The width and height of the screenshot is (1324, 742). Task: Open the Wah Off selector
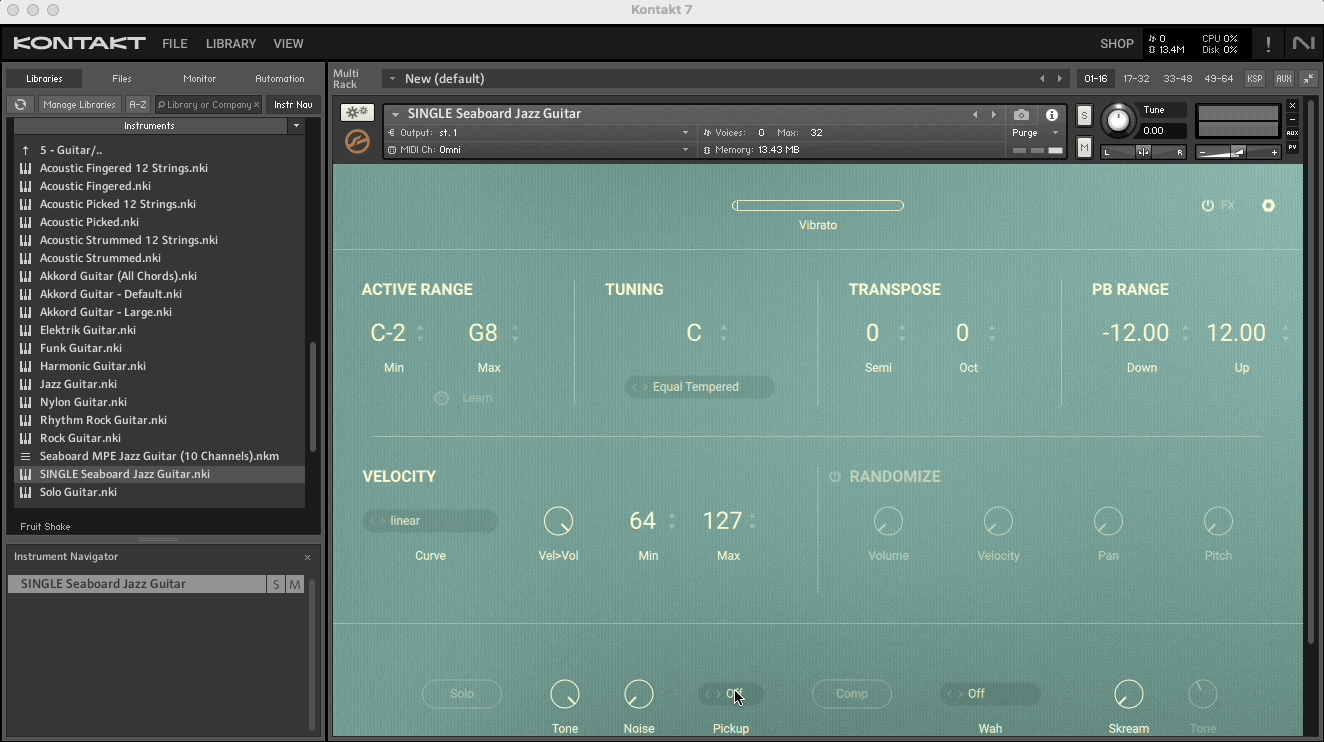pos(990,694)
